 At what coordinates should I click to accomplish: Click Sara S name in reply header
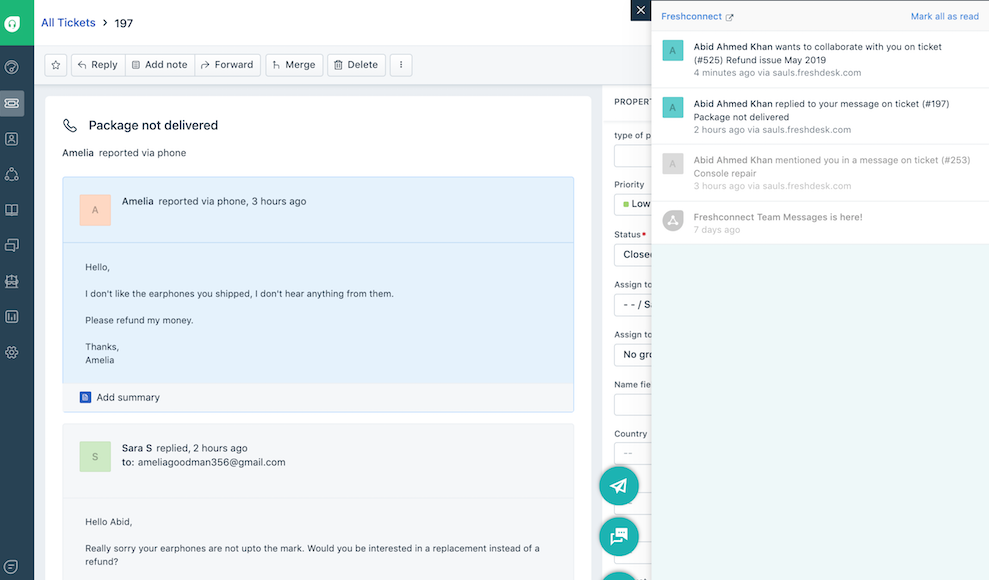137,448
